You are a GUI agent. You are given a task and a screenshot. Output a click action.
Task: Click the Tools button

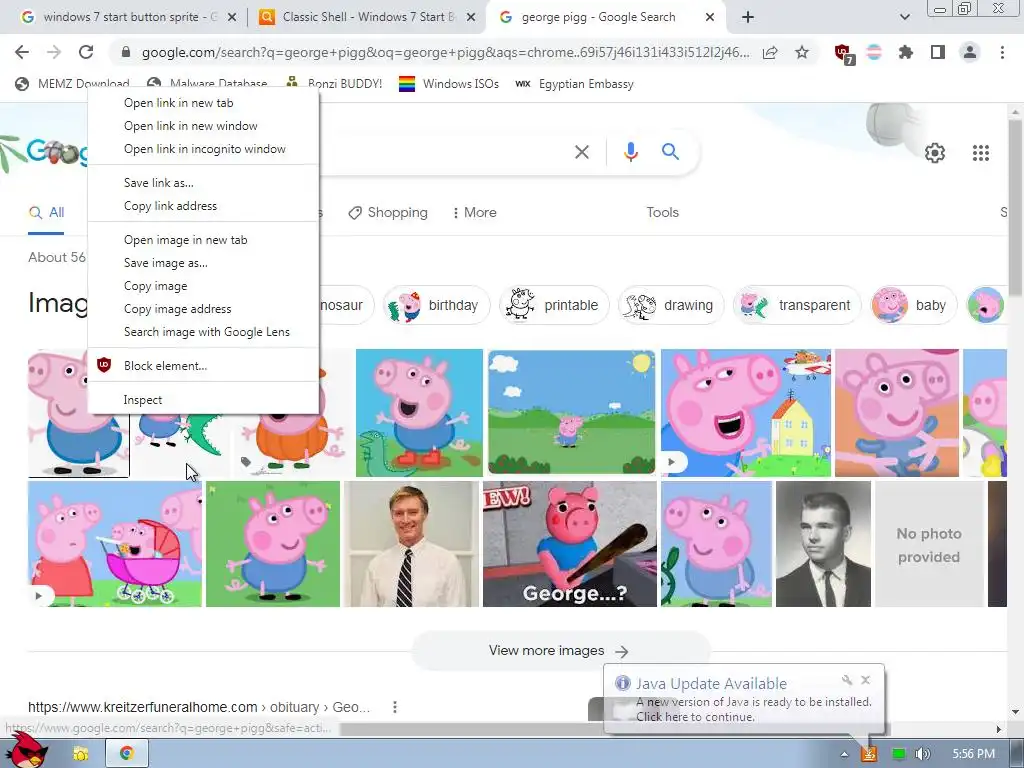662,212
